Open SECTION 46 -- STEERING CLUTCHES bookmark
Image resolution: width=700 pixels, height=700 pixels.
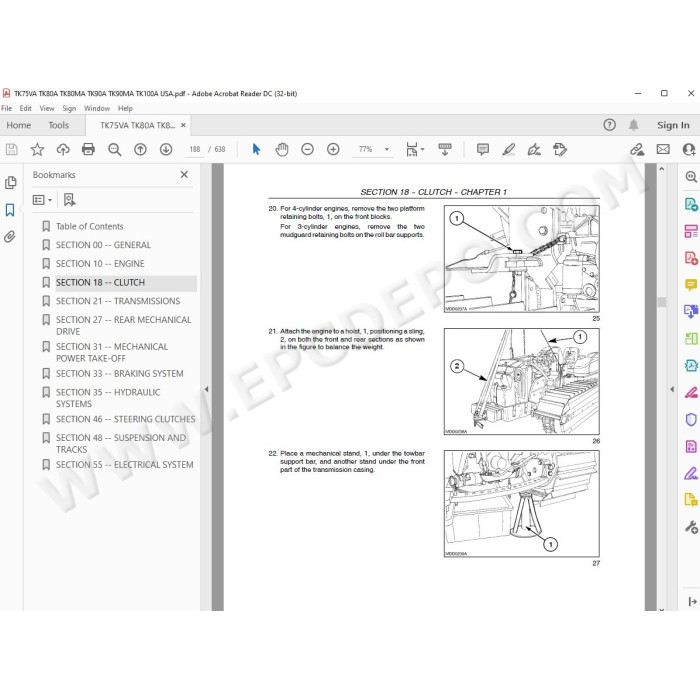click(125, 419)
